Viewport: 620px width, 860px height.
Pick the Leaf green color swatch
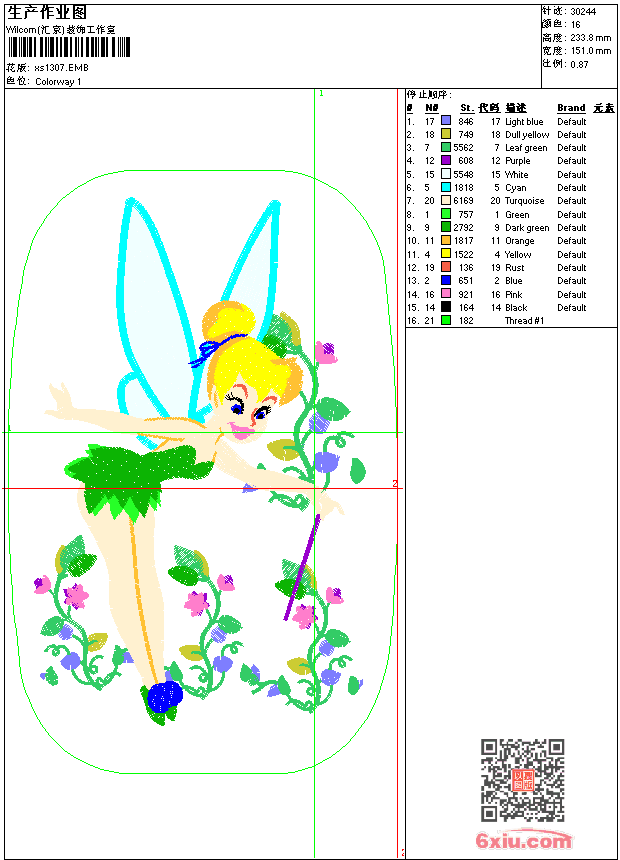pos(446,147)
